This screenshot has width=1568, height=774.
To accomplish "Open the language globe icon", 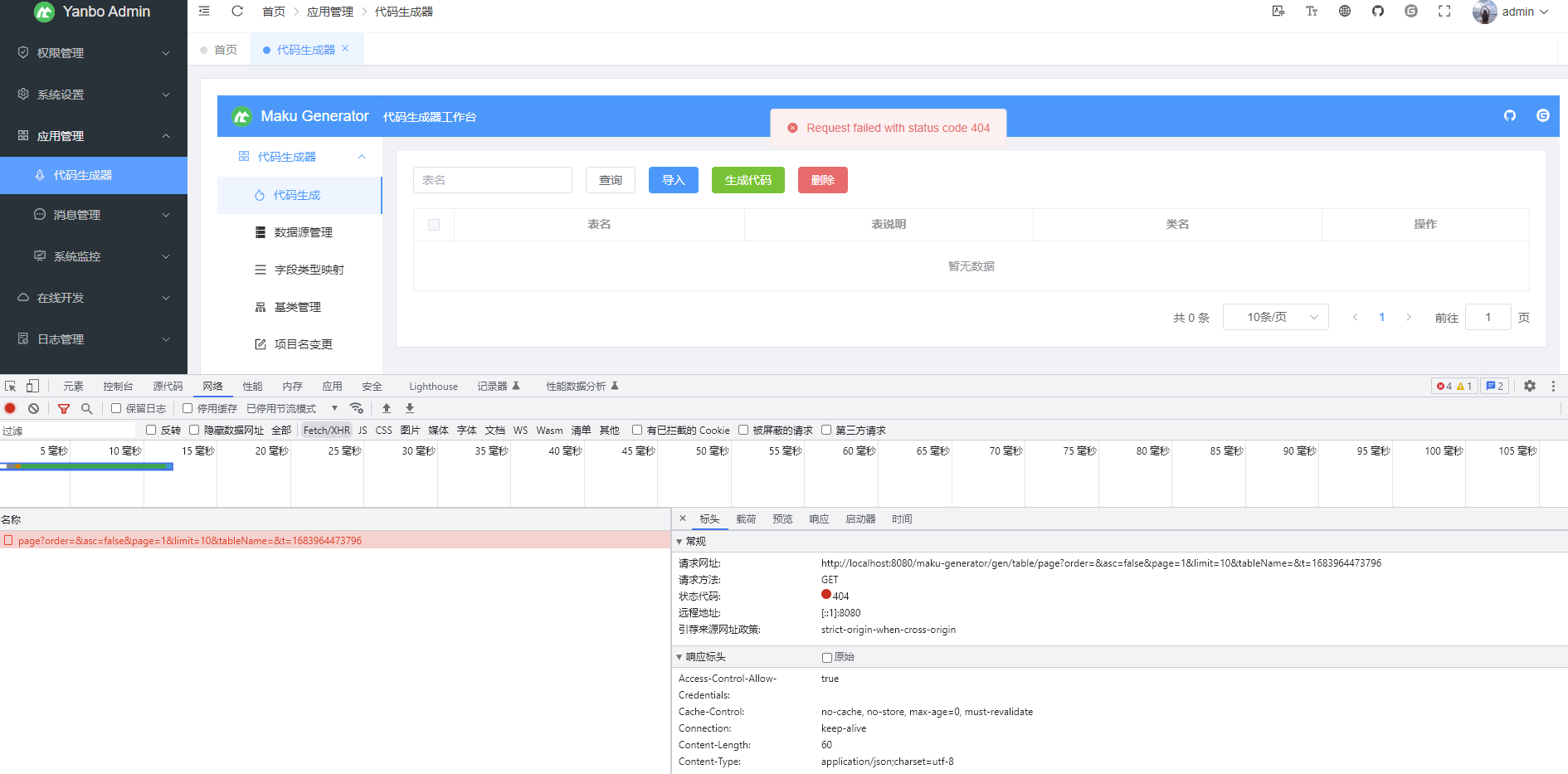I will click(x=1345, y=12).
